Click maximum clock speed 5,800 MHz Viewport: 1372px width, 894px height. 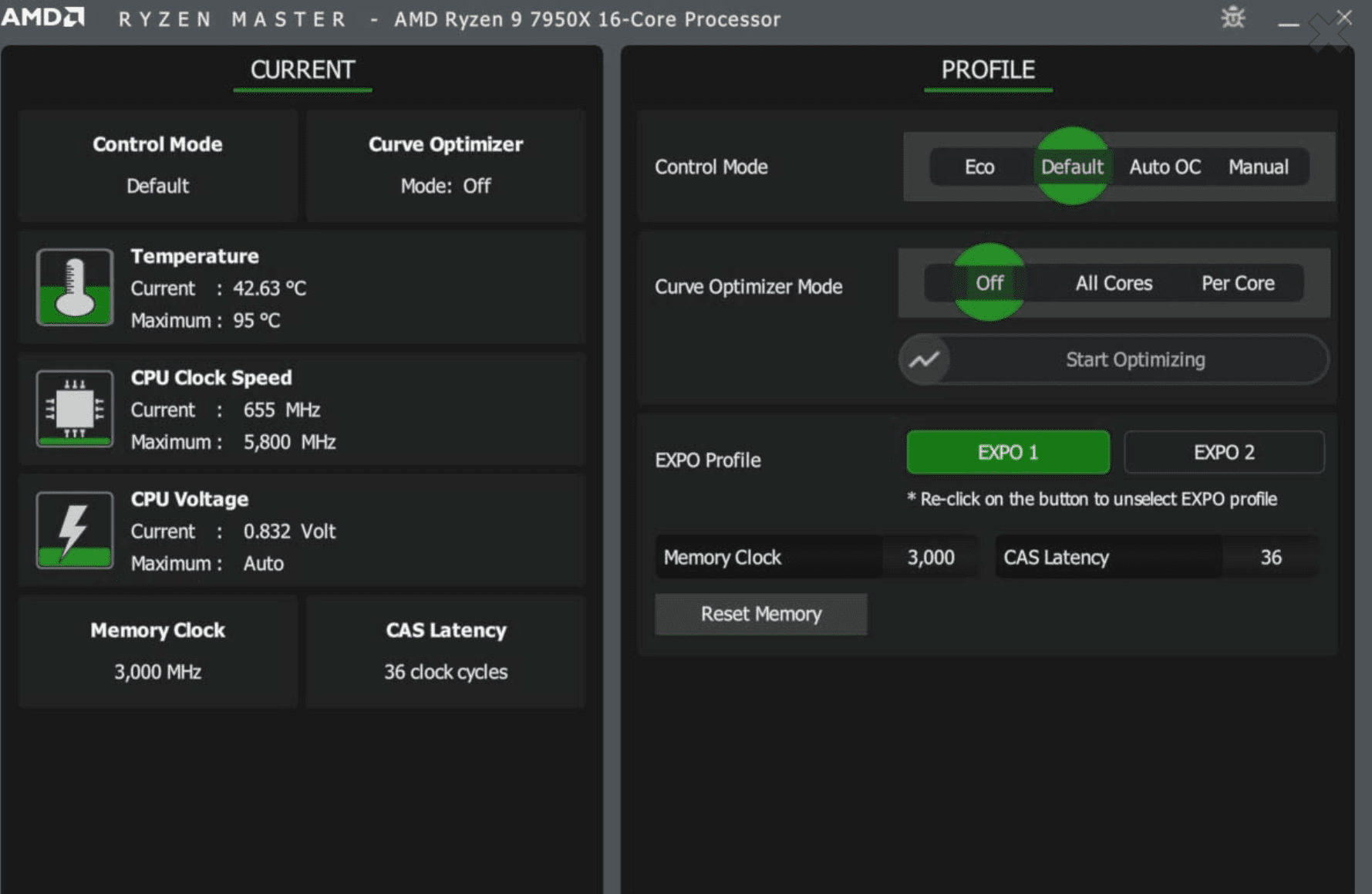pyautogui.click(x=289, y=442)
